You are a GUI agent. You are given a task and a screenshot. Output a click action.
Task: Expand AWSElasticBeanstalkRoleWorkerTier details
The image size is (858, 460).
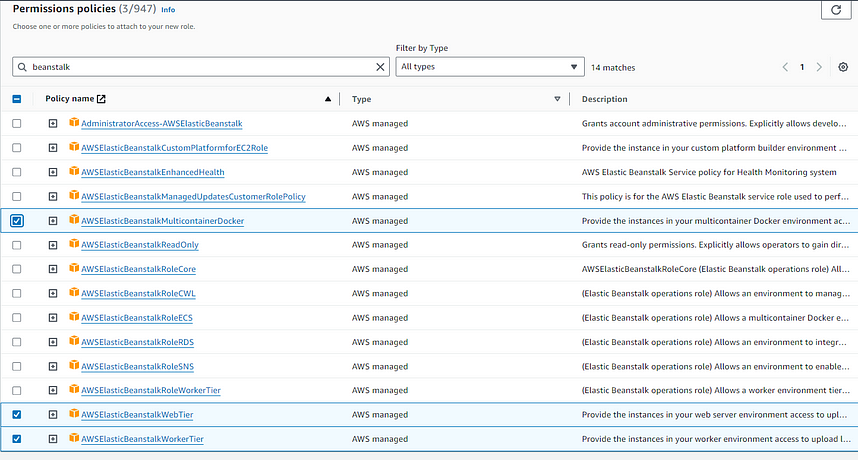[53, 391]
